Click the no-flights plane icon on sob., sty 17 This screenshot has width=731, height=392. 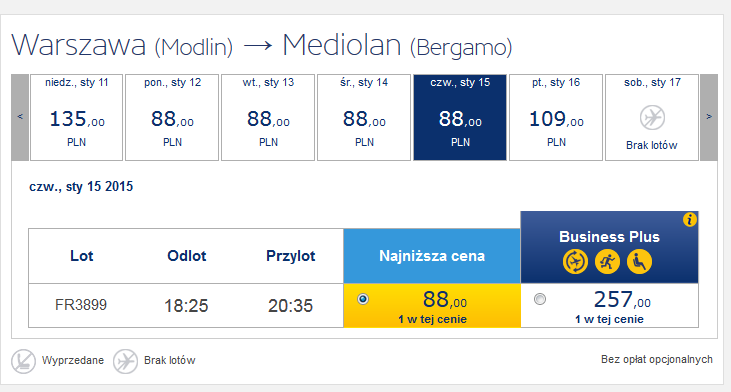point(652,117)
